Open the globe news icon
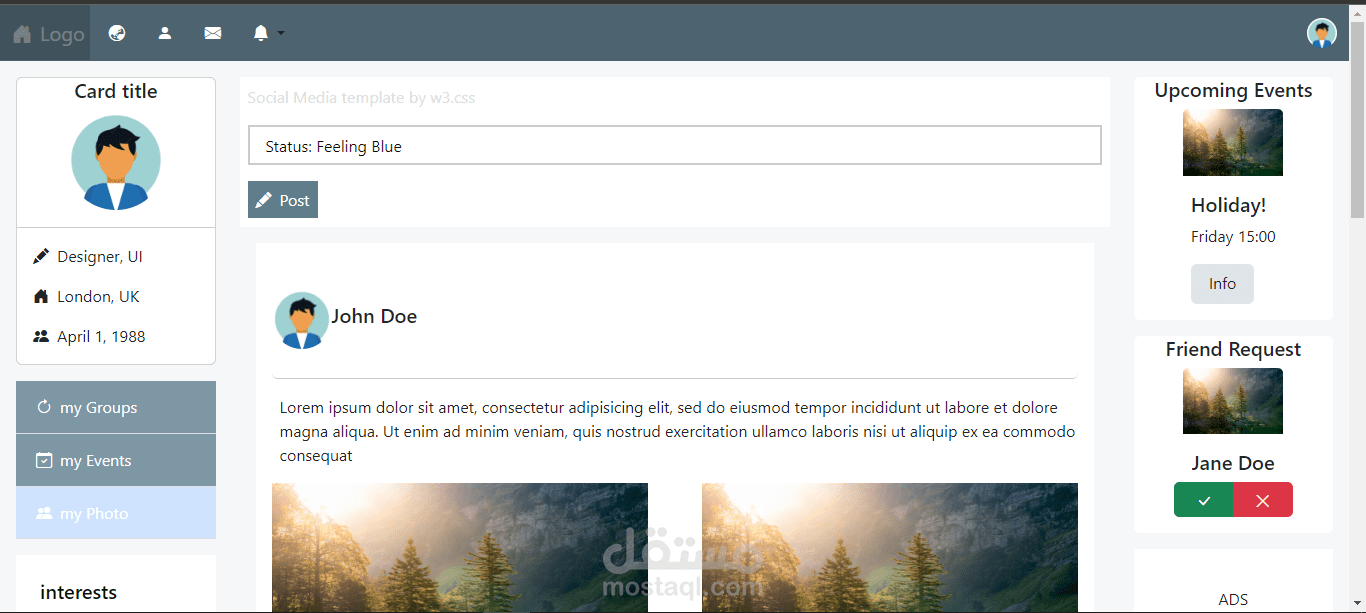This screenshot has width=1366, height=613. [x=117, y=33]
